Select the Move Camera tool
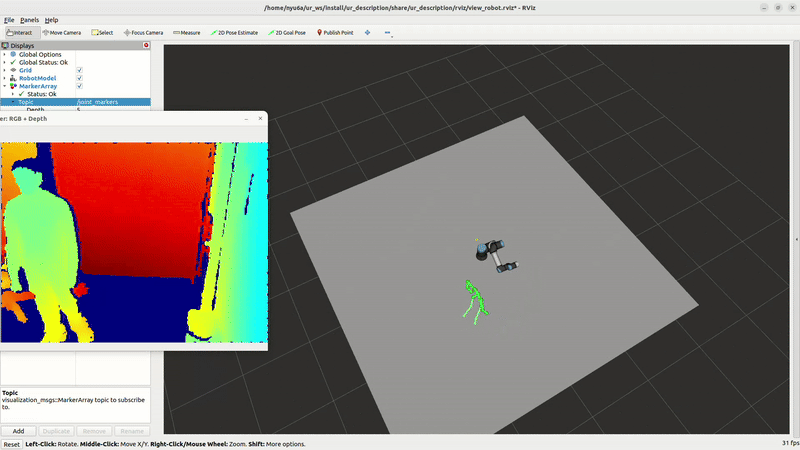 tap(62, 33)
